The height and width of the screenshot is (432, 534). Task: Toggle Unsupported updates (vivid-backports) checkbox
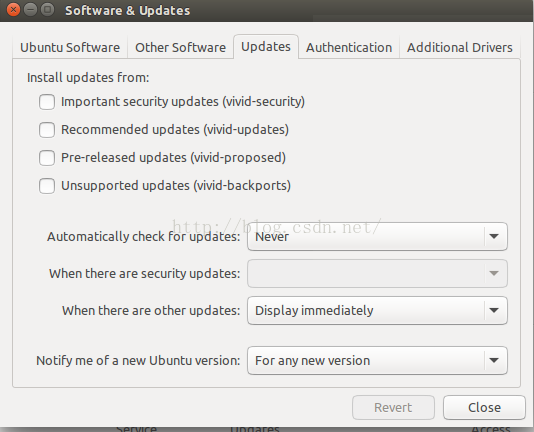[x=47, y=186]
